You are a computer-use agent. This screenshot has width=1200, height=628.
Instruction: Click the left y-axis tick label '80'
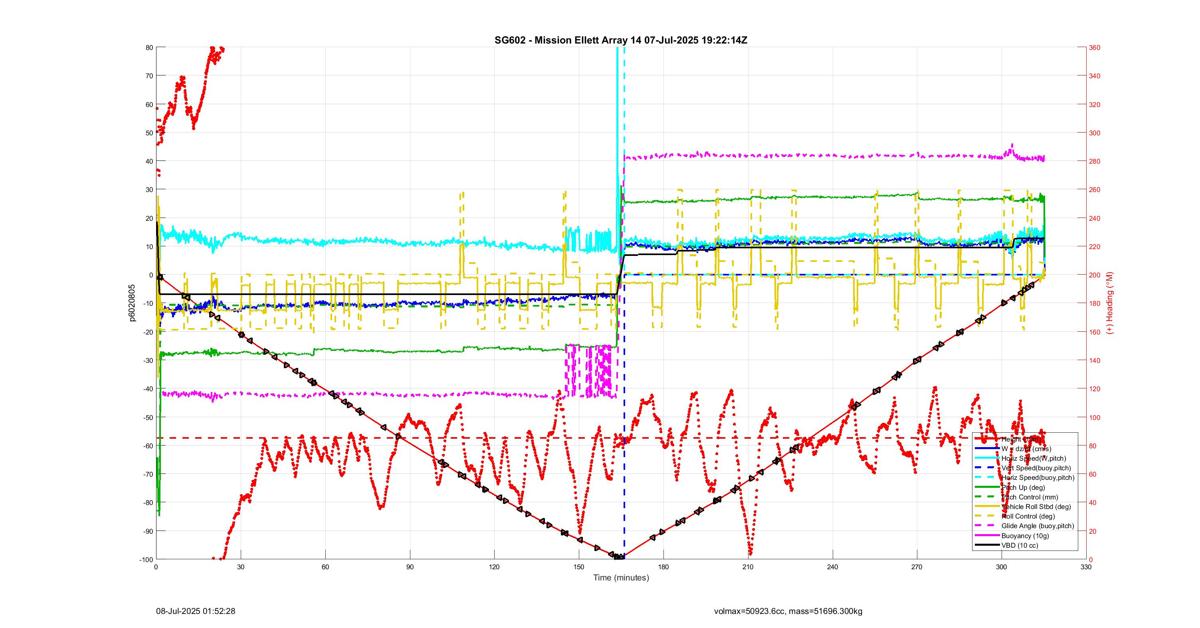pos(148,47)
